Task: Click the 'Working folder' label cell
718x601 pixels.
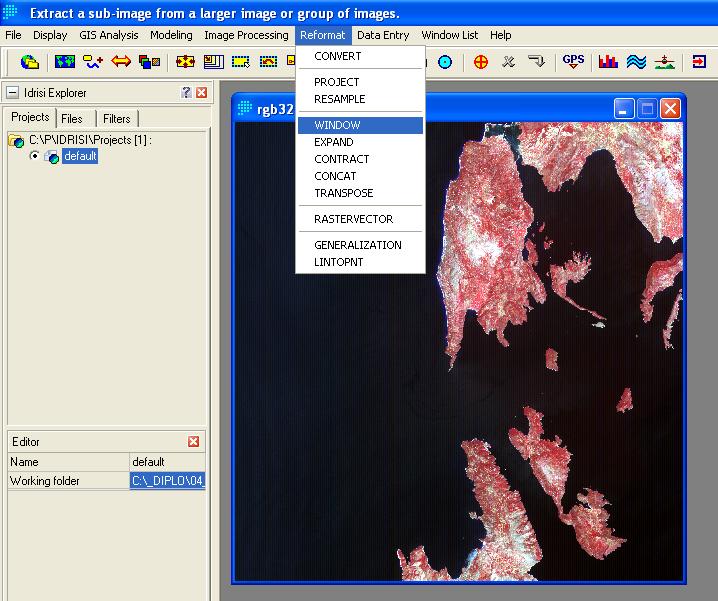Action: click(x=69, y=481)
